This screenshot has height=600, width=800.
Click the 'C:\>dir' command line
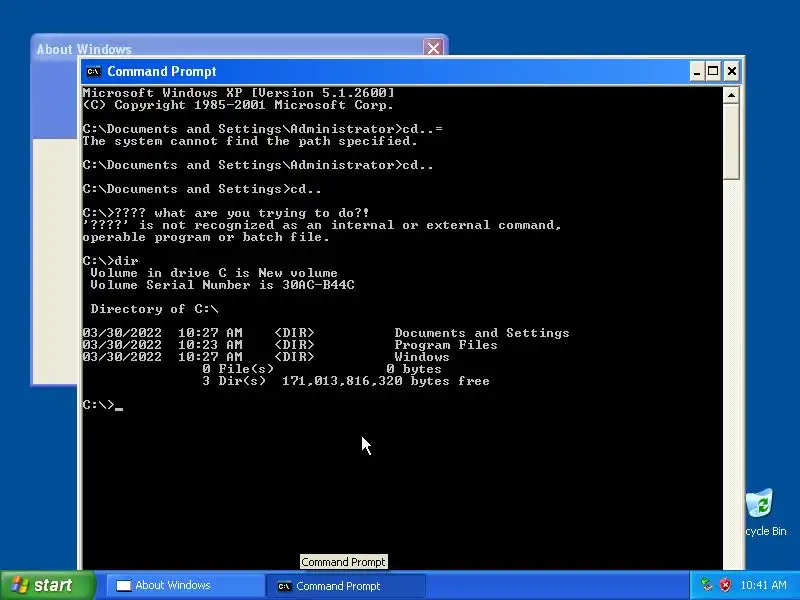click(x=110, y=261)
